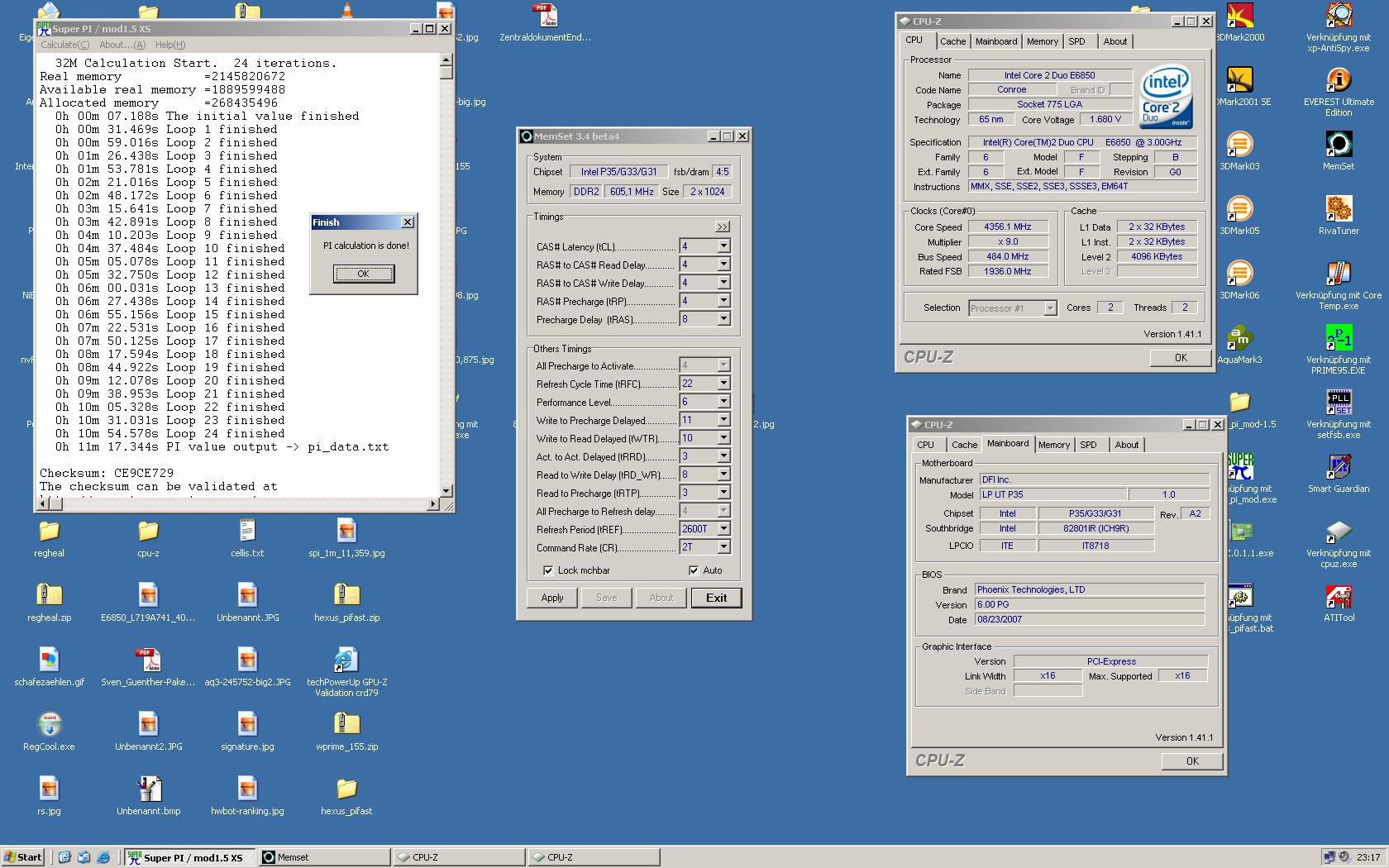Open the Calculate menu in Super PI

65,45
